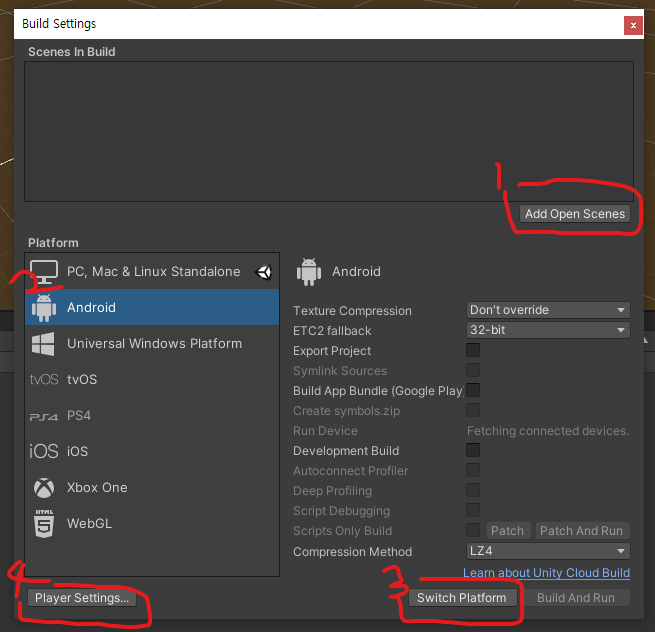Pick Xbox One in the platform list
Viewport: 655px width, 632px height.
tap(152, 487)
